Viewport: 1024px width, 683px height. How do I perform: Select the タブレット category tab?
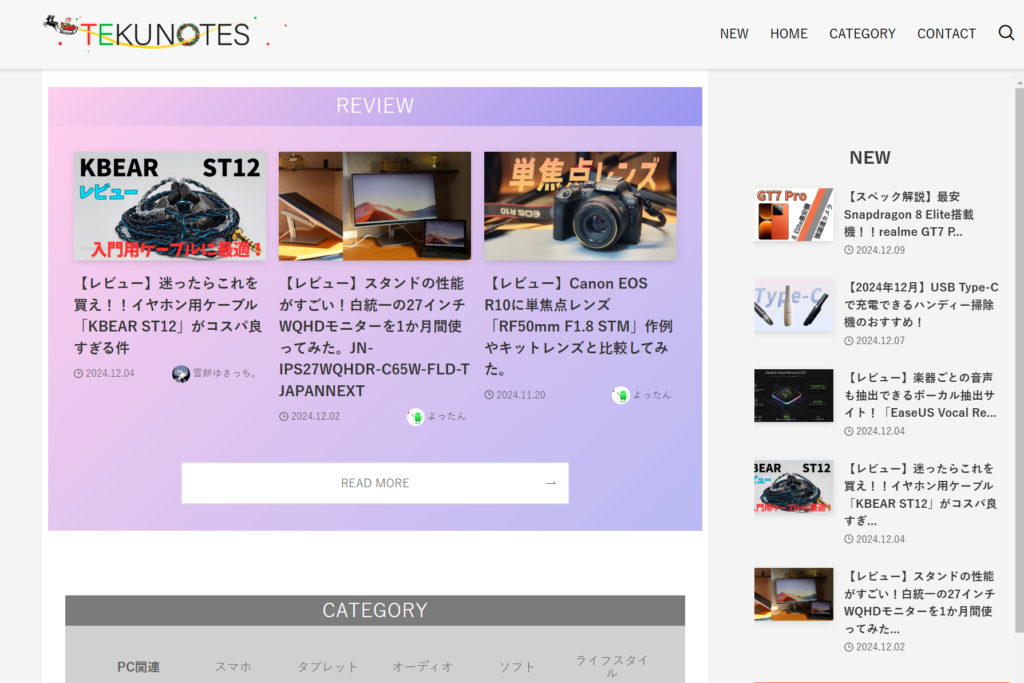pos(327,667)
